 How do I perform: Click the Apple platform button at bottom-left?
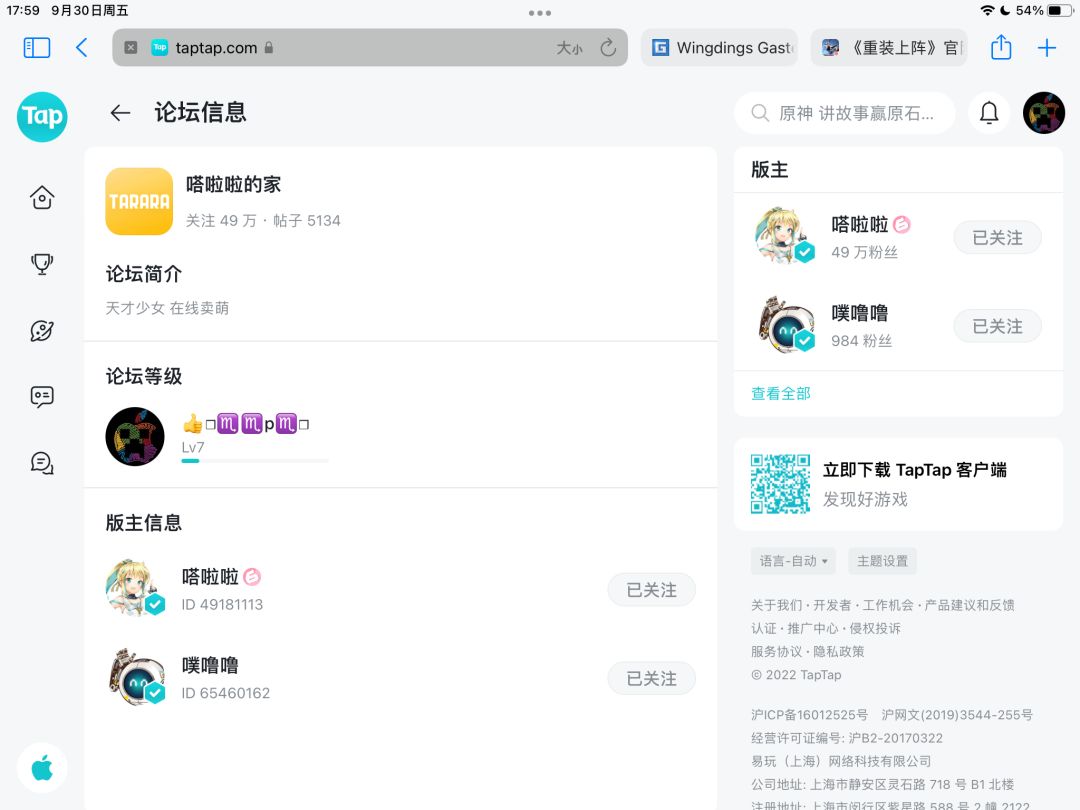tap(42, 767)
